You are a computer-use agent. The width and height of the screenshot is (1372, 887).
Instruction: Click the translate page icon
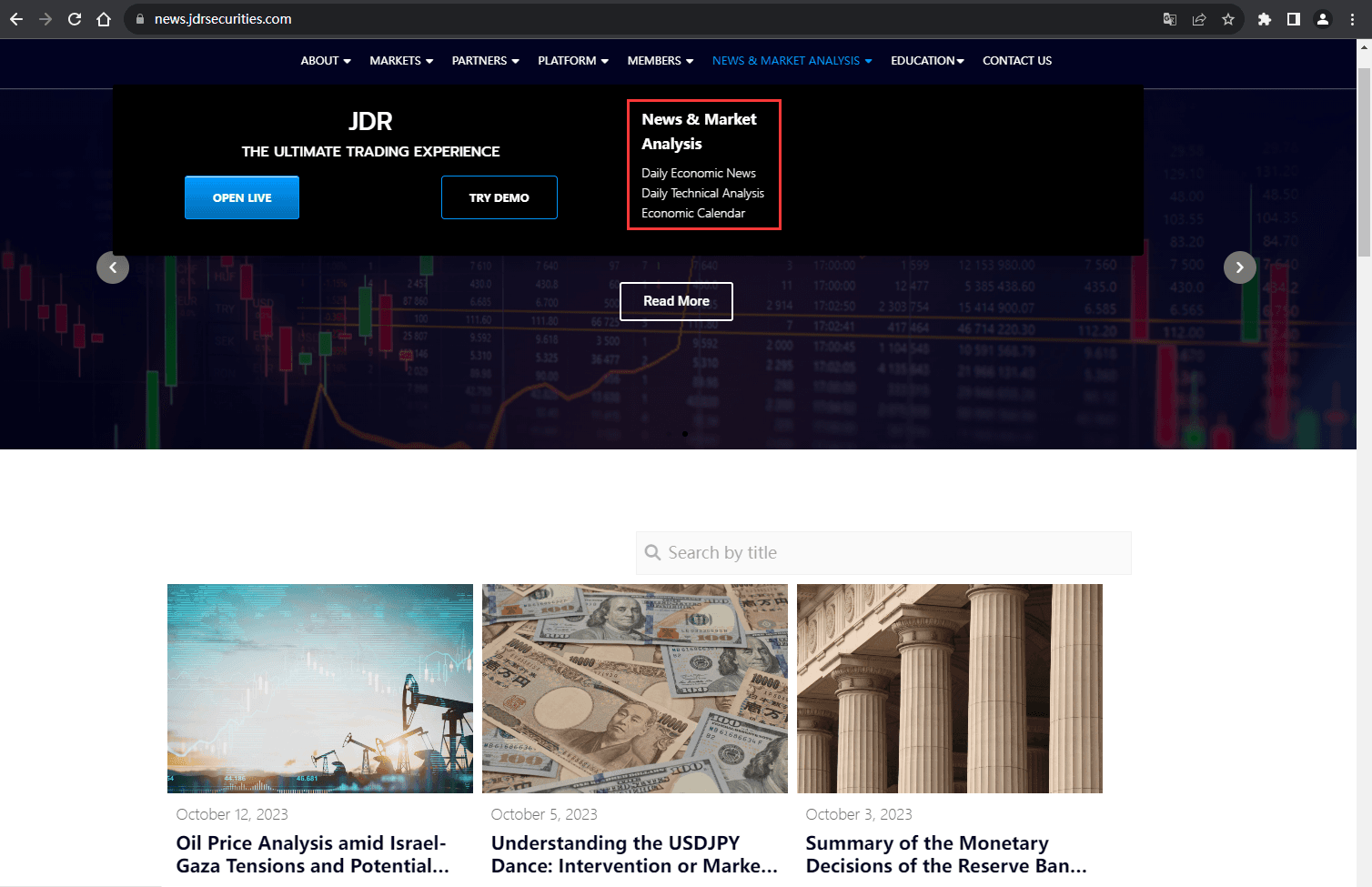pos(1170,19)
